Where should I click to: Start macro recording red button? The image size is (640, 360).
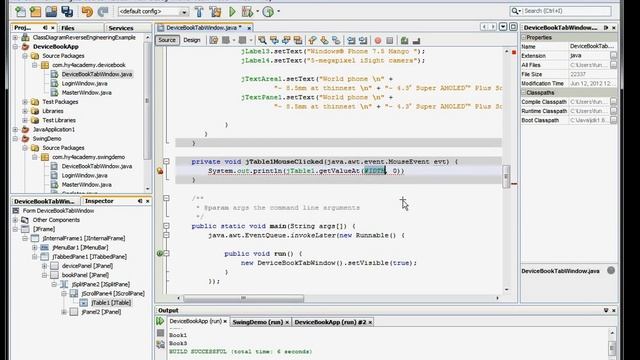(x=378, y=40)
